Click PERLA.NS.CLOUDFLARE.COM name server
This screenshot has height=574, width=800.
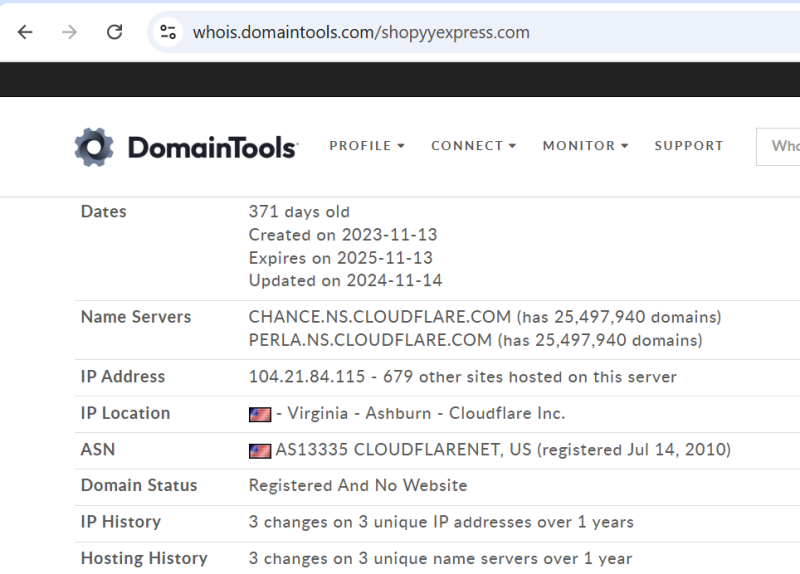coord(370,340)
